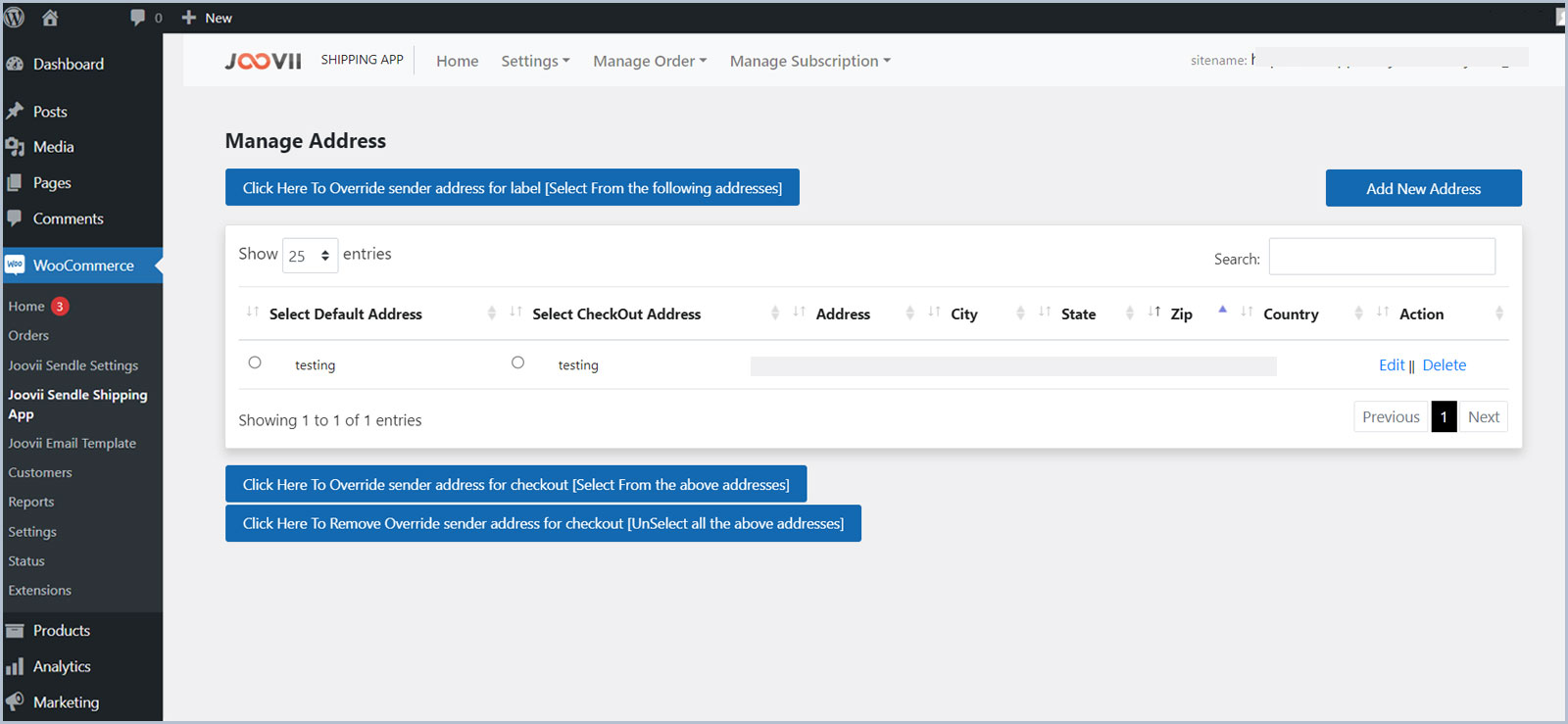Click the Edit link for testing address
This screenshot has width=1568, height=724.
pyautogui.click(x=1391, y=365)
